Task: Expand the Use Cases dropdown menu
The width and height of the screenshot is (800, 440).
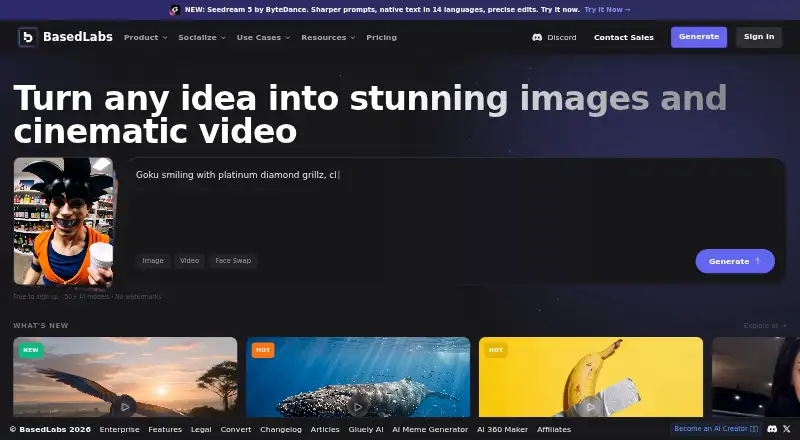Action: pos(263,37)
